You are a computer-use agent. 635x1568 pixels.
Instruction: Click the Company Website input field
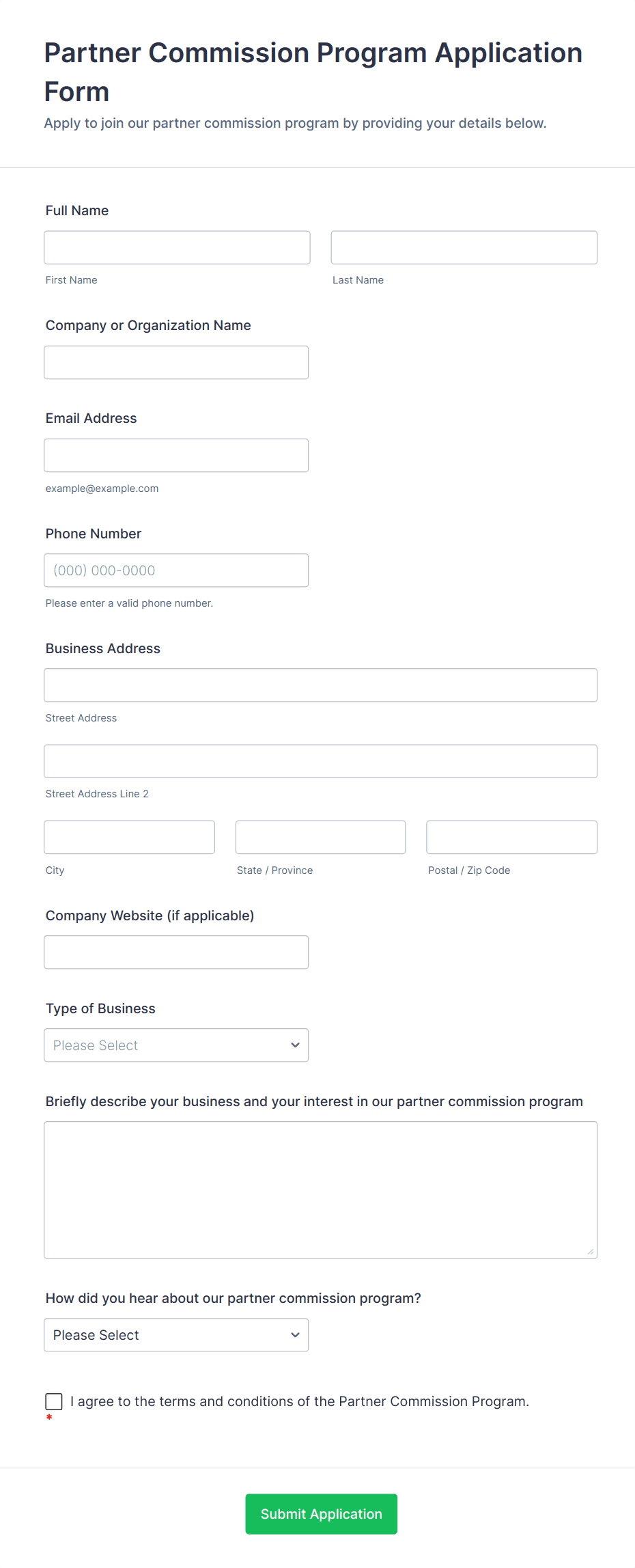pos(176,952)
